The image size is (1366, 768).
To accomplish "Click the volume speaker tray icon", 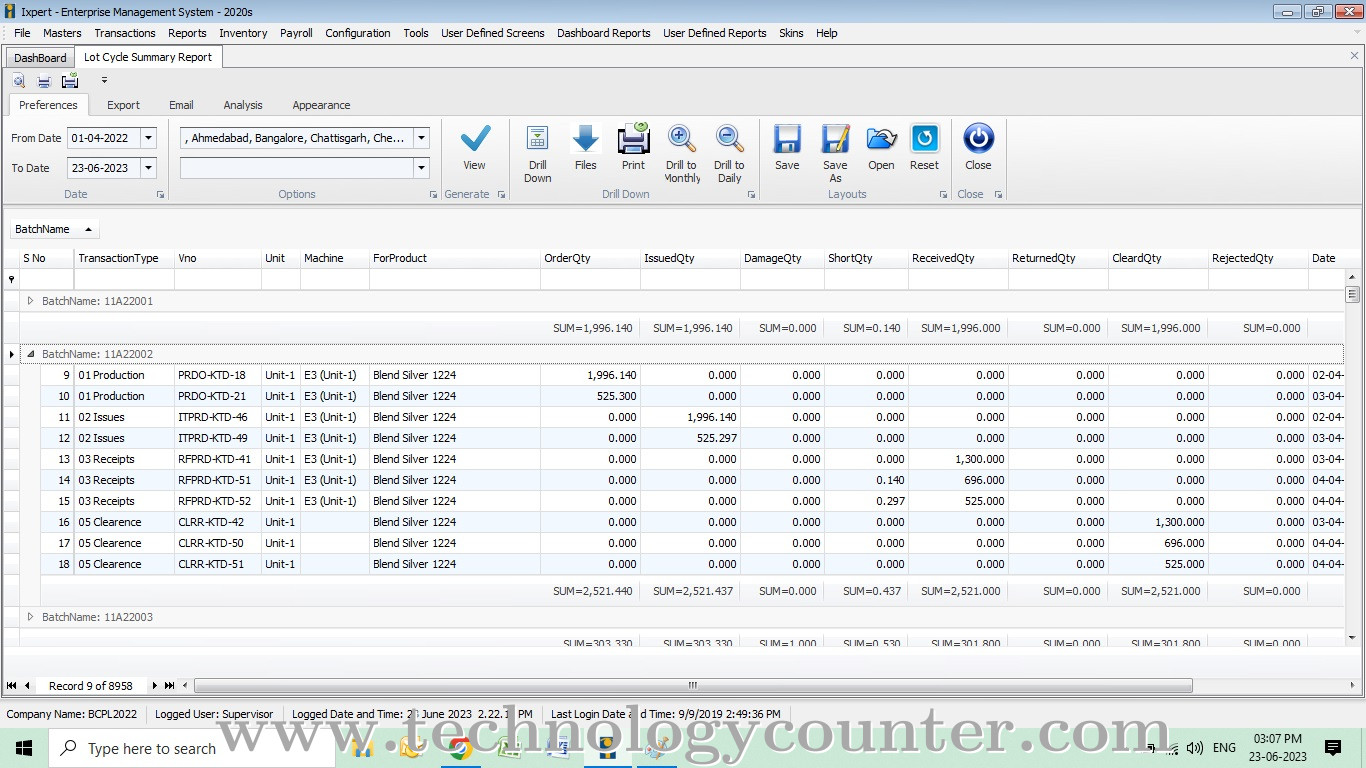I will coord(1195,748).
